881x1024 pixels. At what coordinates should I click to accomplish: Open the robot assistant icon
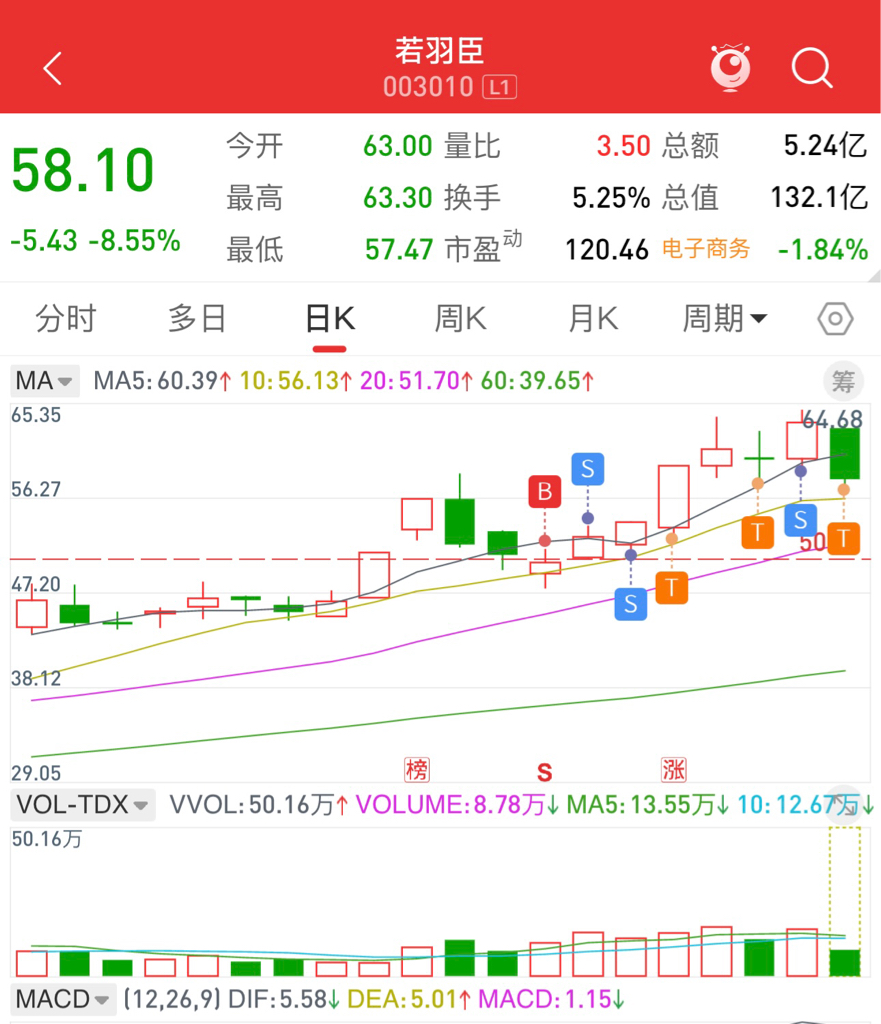pyautogui.click(x=731, y=67)
